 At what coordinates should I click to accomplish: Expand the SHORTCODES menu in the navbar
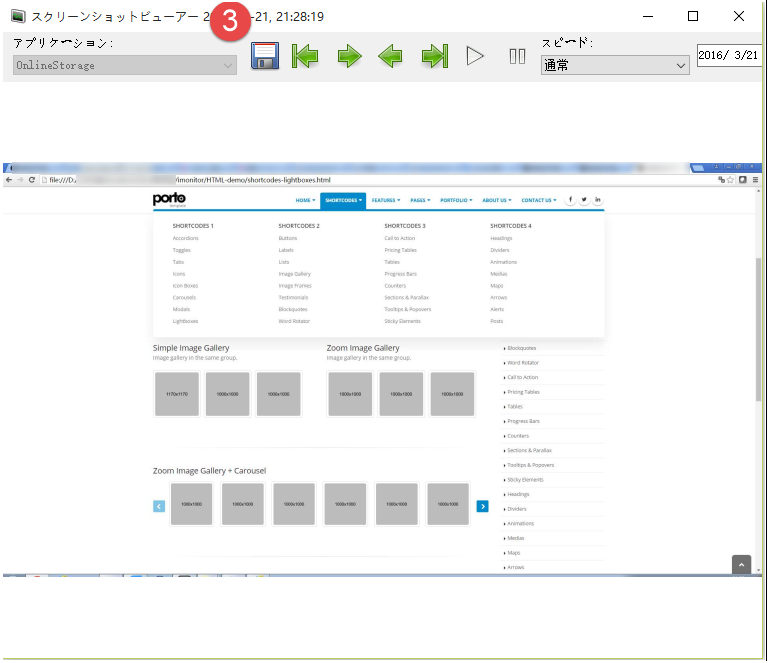tap(342, 200)
